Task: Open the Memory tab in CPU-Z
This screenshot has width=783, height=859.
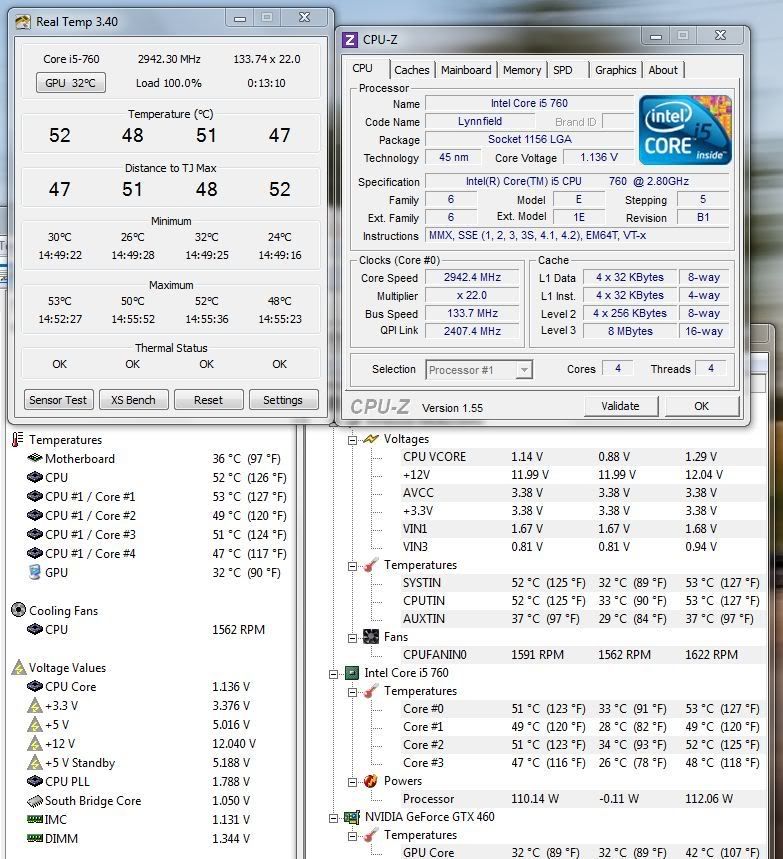Action: tap(522, 70)
